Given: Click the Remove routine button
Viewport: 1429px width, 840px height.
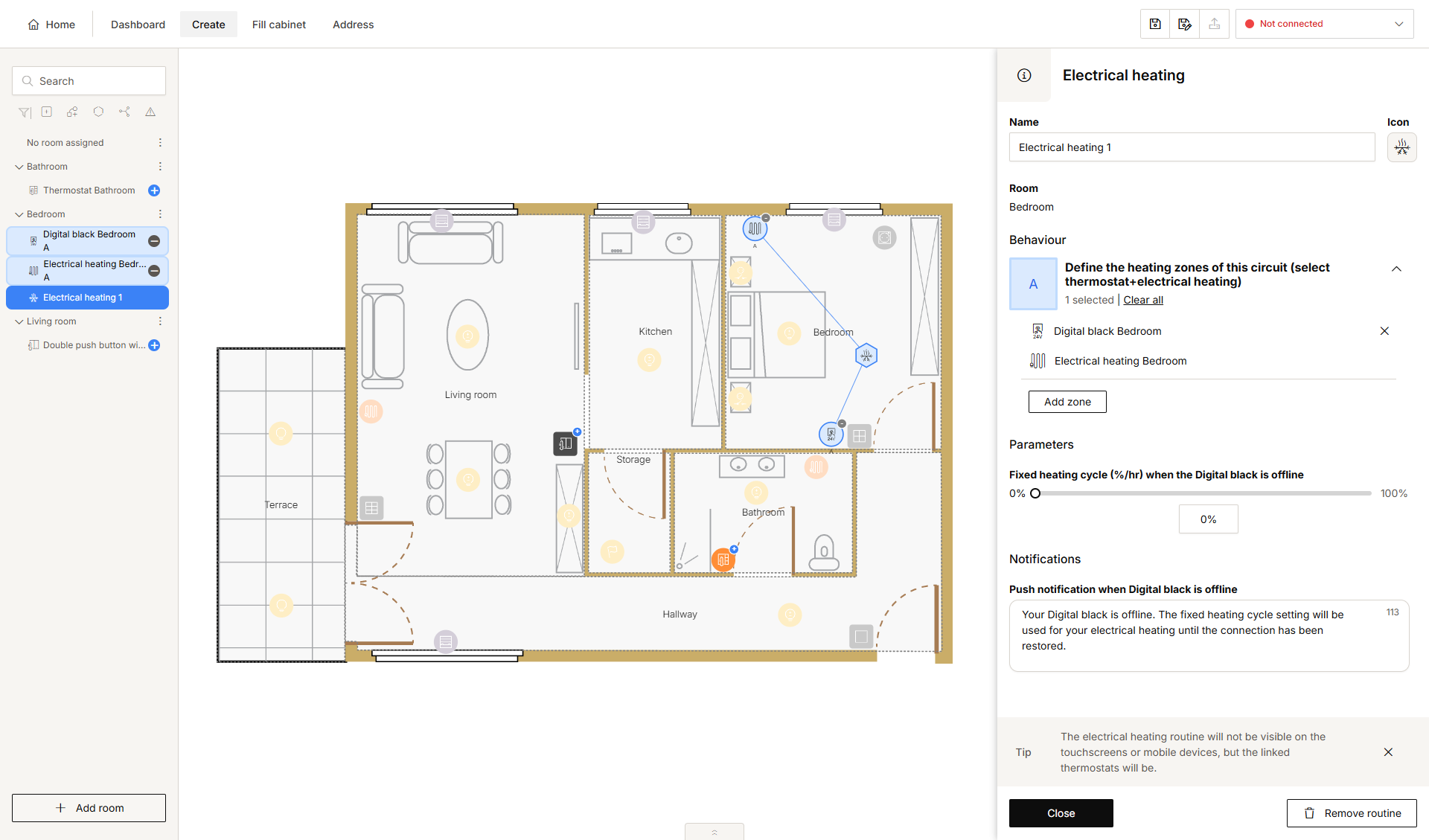Looking at the screenshot, I should (x=1352, y=813).
